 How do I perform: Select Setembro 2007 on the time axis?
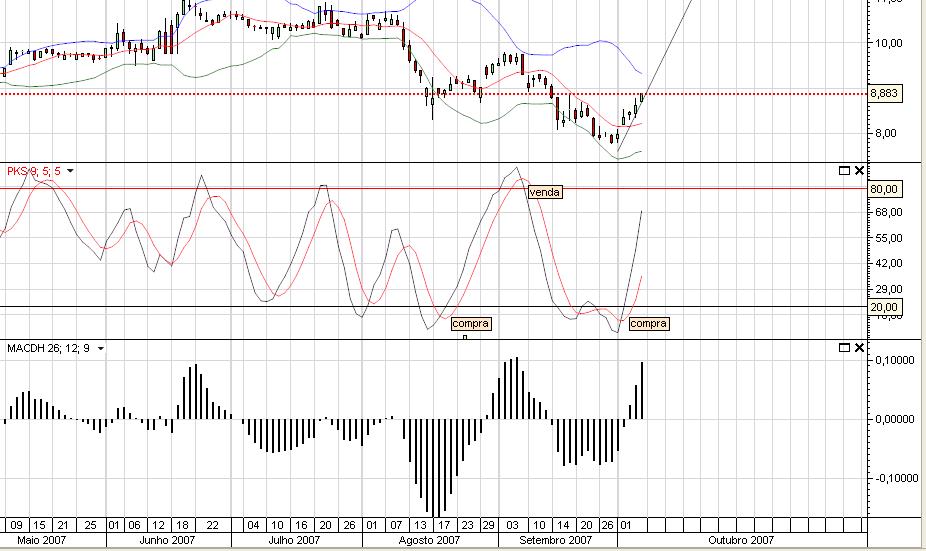[556, 540]
